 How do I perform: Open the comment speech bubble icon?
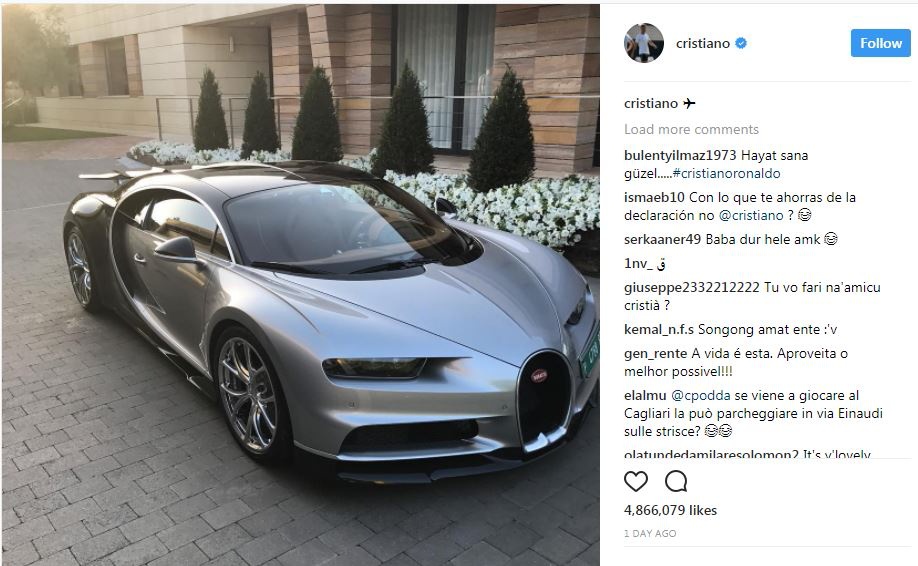pos(676,481)
